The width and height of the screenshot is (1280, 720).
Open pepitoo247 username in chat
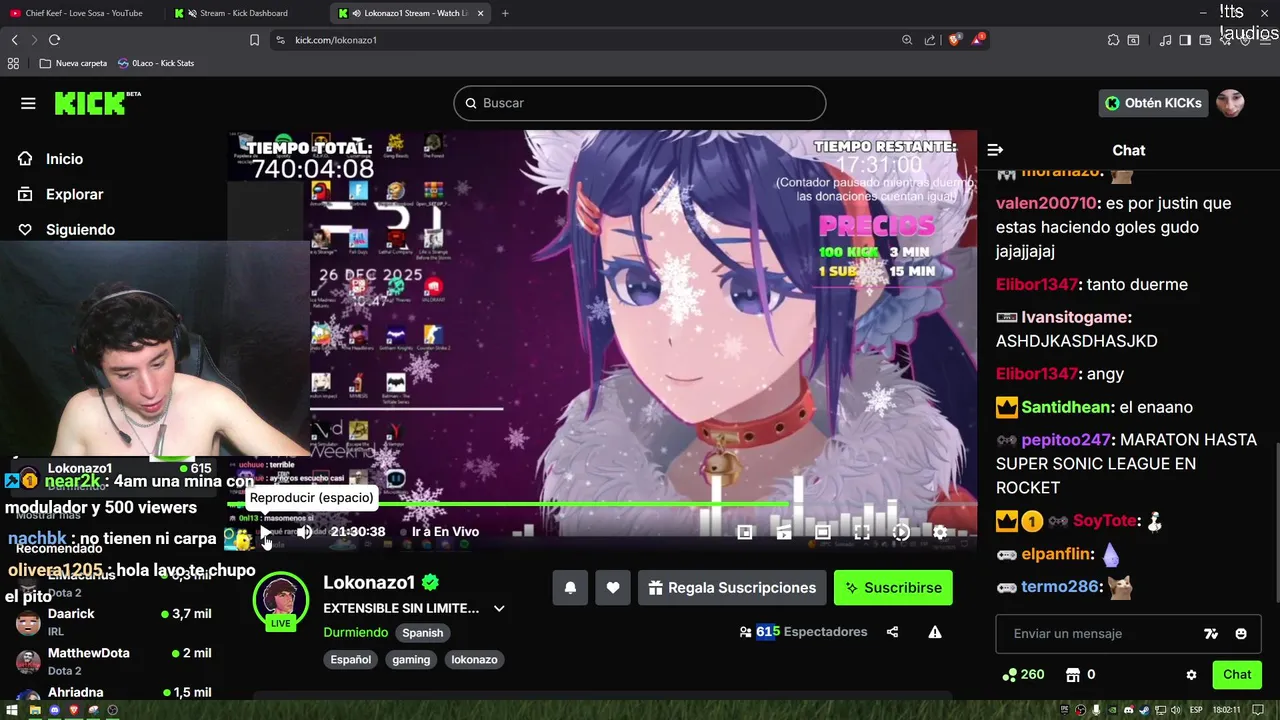[1066, 440]
